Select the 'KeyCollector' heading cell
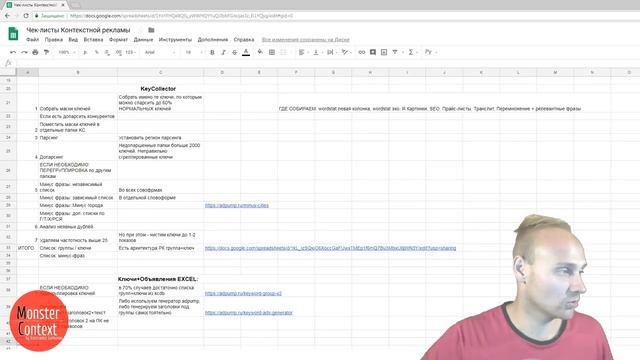640x360 pixels. (160, 89)
